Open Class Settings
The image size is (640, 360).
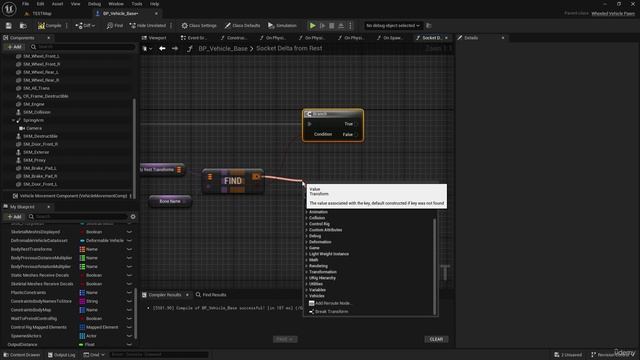pyautogui.click(x=199, y=26)
